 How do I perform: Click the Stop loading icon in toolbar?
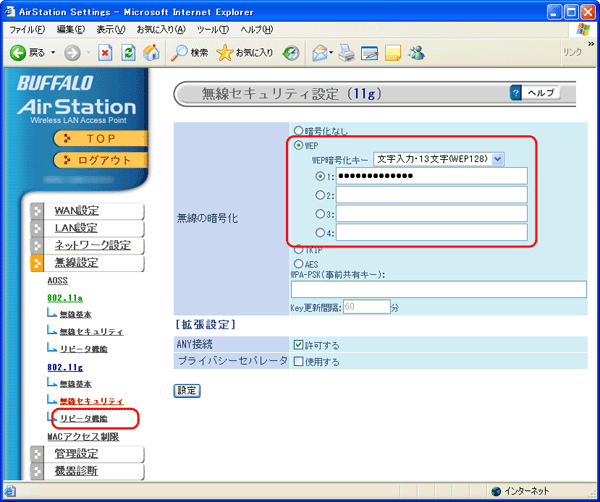(103, 52)
